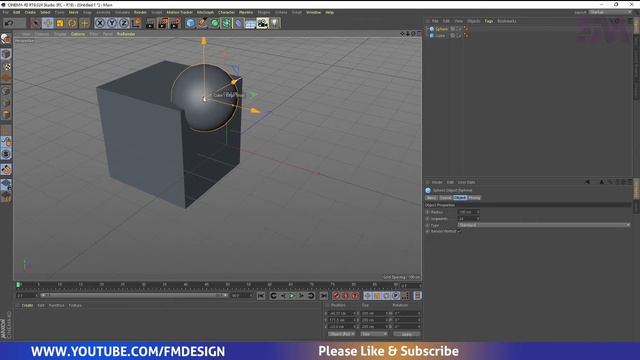The width and height of the screenshot is (640, 360).
Task: Open the Options menu in viewport
Action: 78,34
